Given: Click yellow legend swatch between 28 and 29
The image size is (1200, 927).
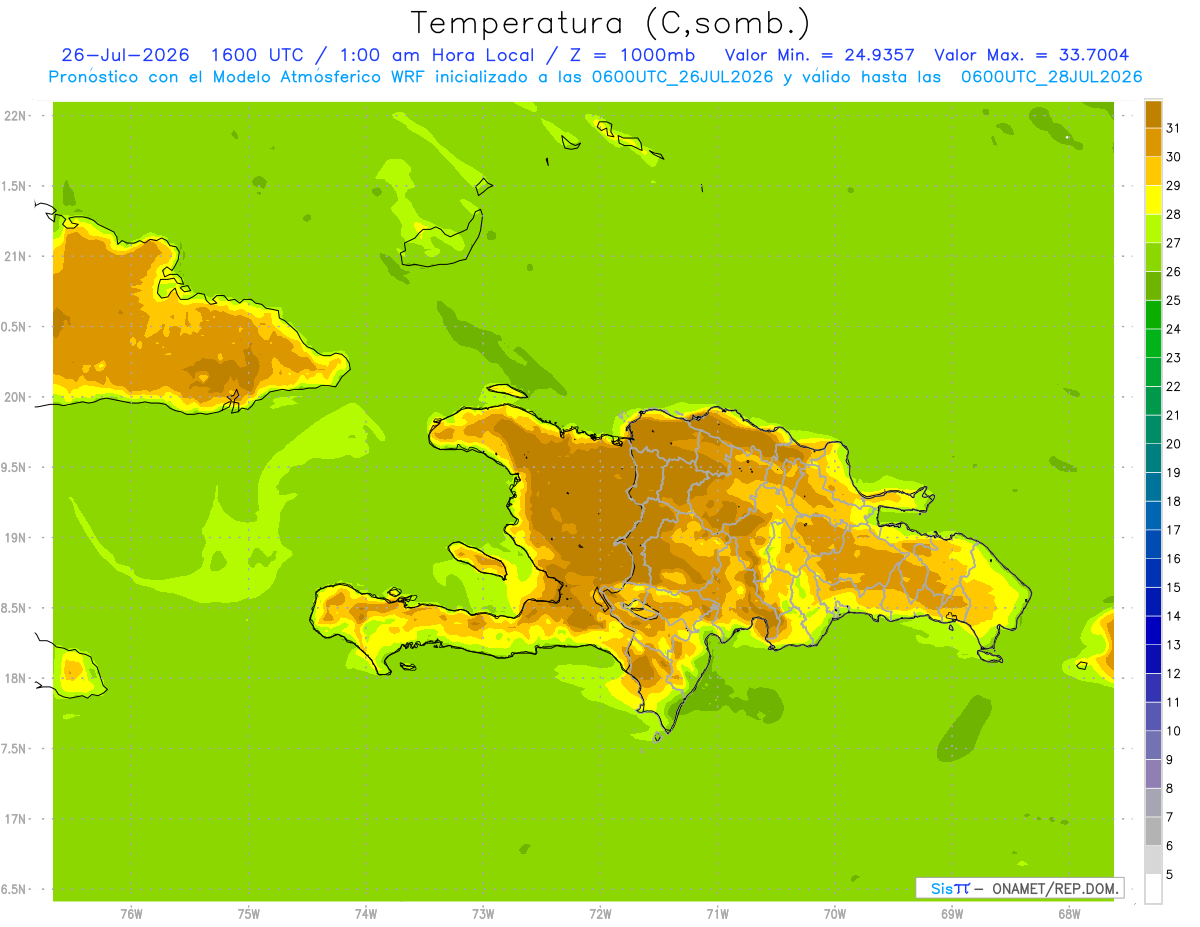Looking at the screenshot, I should (1153, 200).
